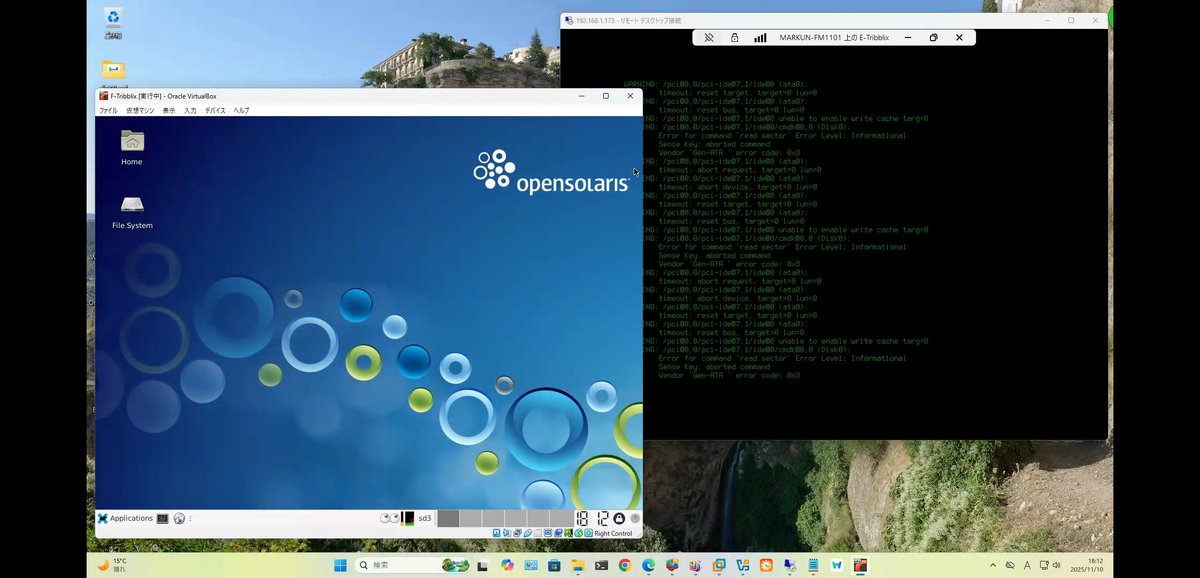Click the lock screen icon in guest panel
This screenshot has width=1200, height=578.
tap(619, 518)
